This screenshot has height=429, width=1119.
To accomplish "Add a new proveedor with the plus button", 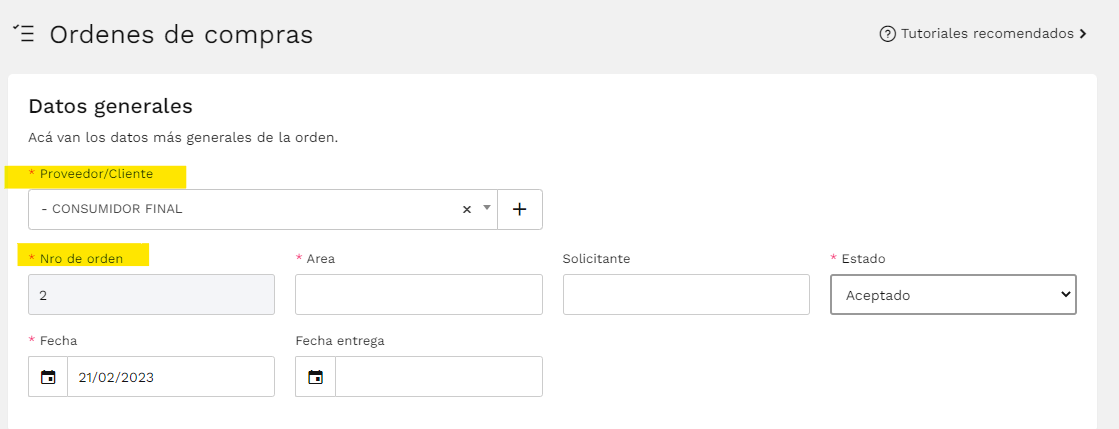I will tap(520, 209).
